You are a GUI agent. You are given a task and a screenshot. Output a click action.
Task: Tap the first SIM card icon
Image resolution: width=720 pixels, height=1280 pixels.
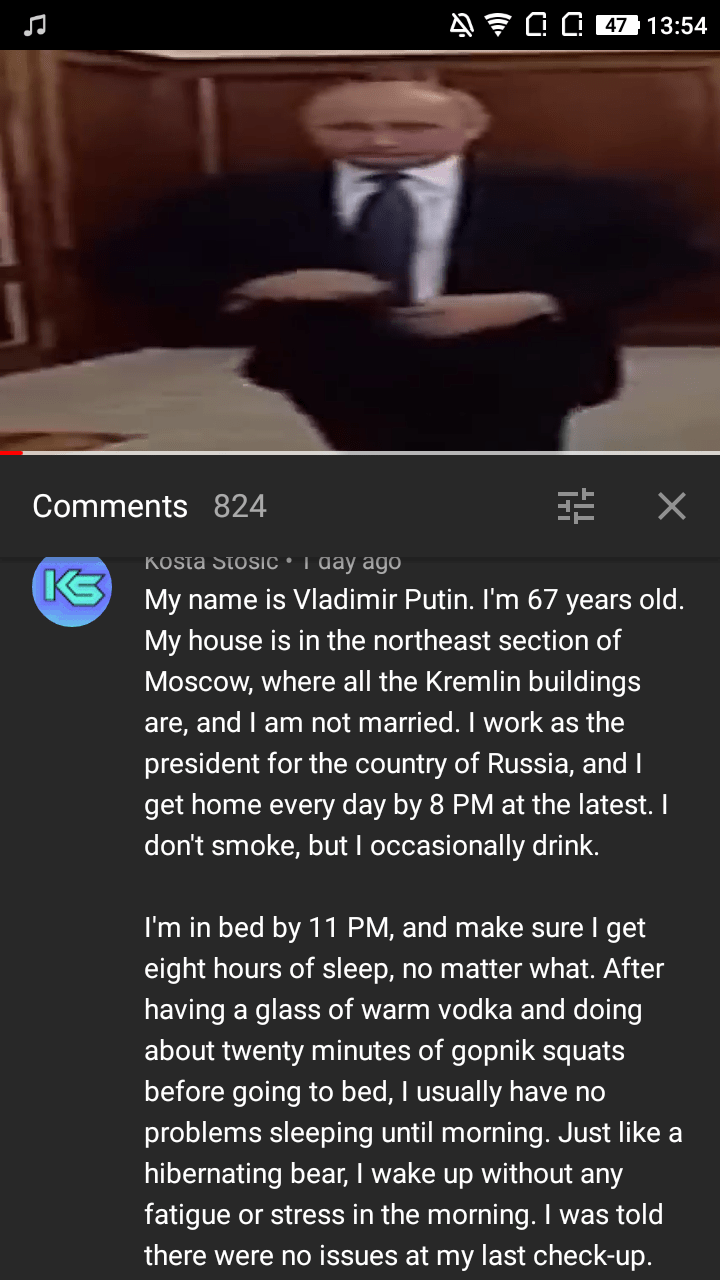(x=535, y=25)
